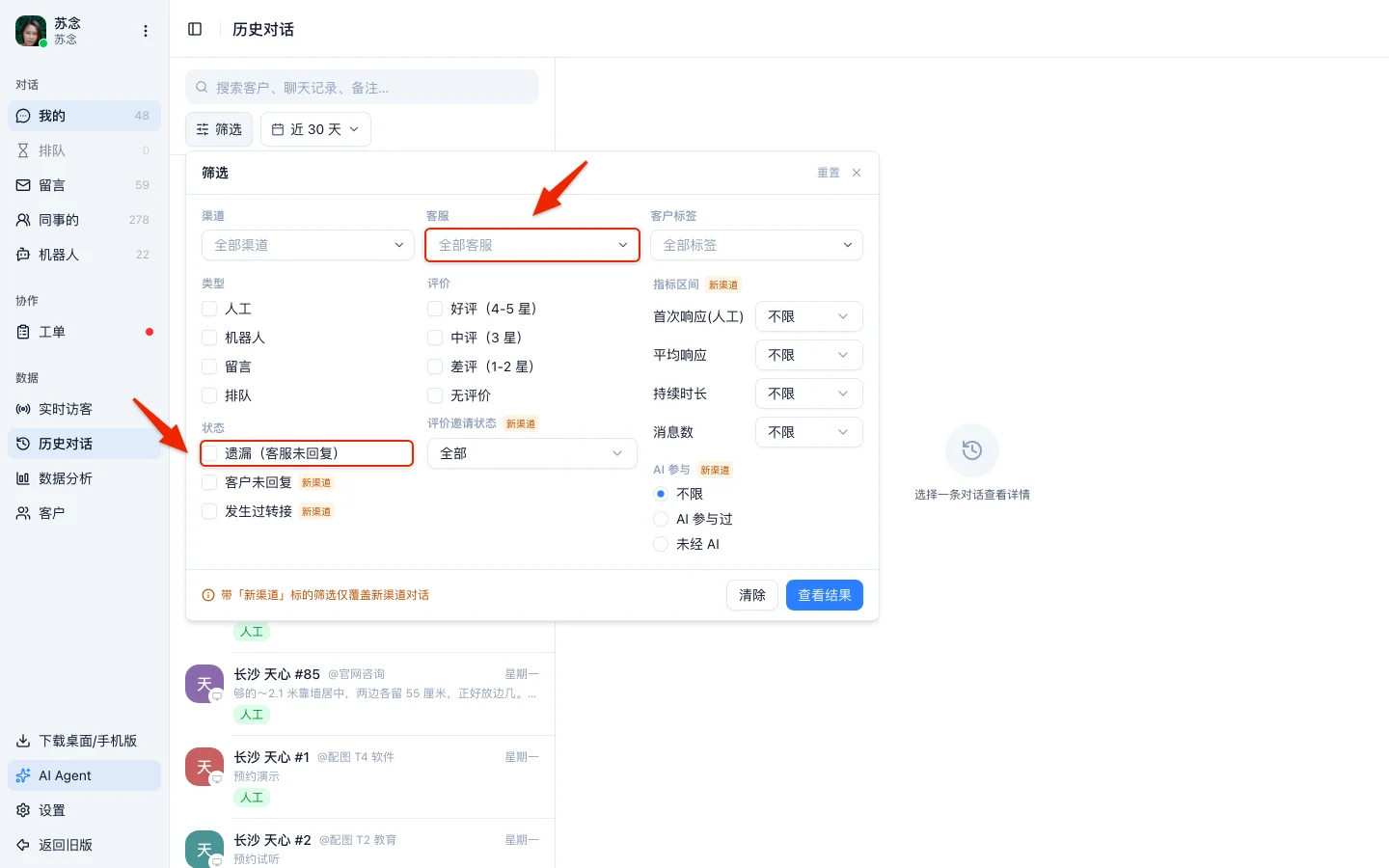
Task: Click the 排队 hourglass icon
Action: [23, 150]
